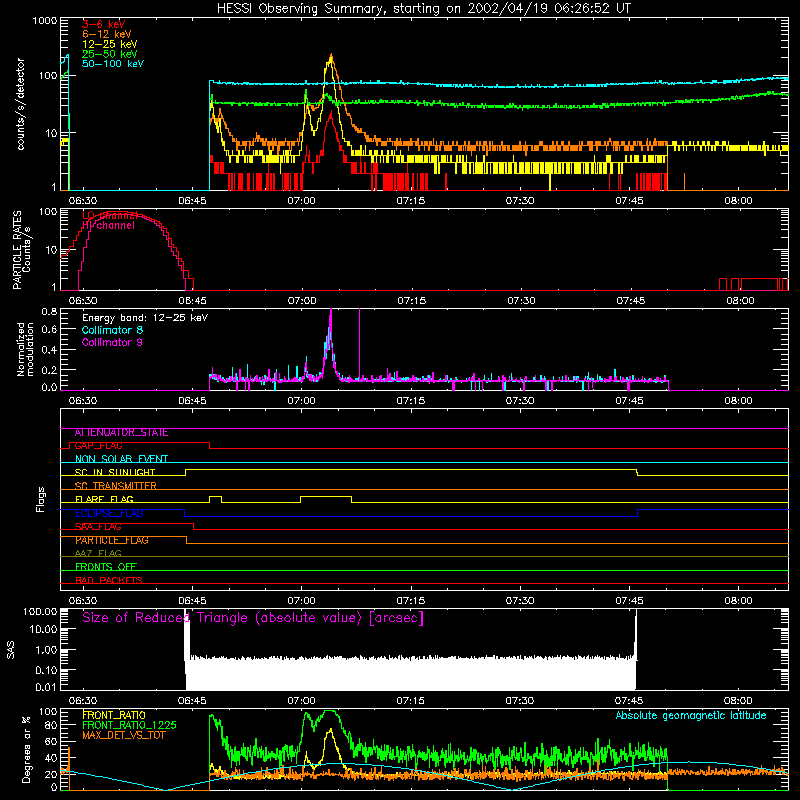Select the FRONT_RATIO_1225 legend label

point(130,725)
